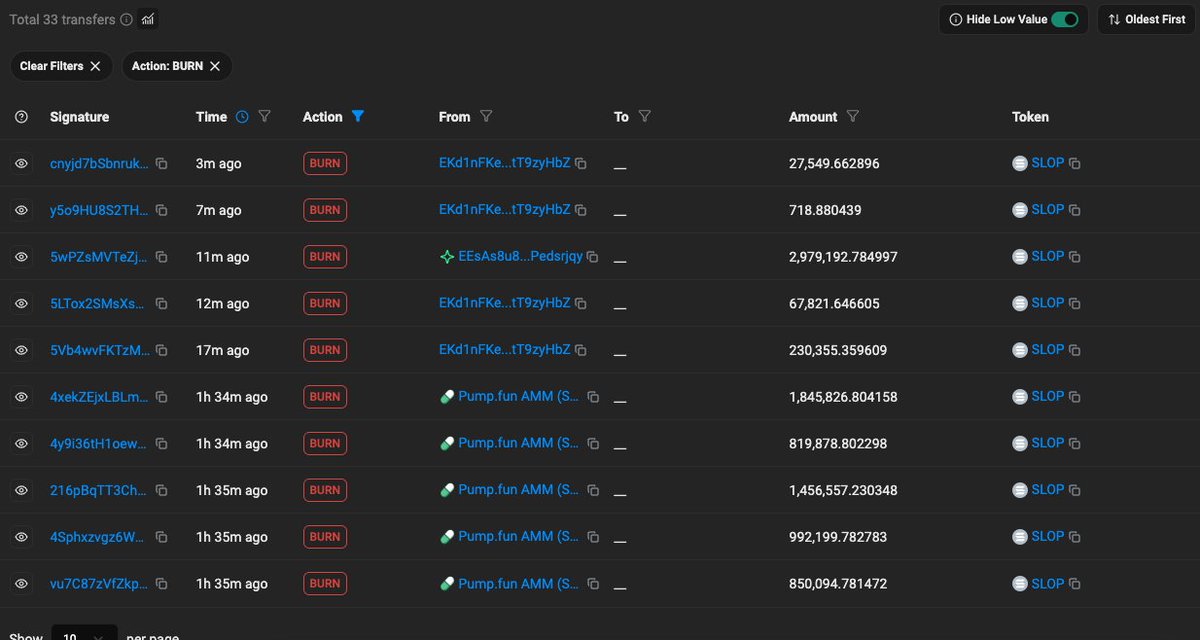Copy EKd1nFKe address in 12m ago row
The height and width of the screenshot is (640, 1200).
[x=581, y=303]
